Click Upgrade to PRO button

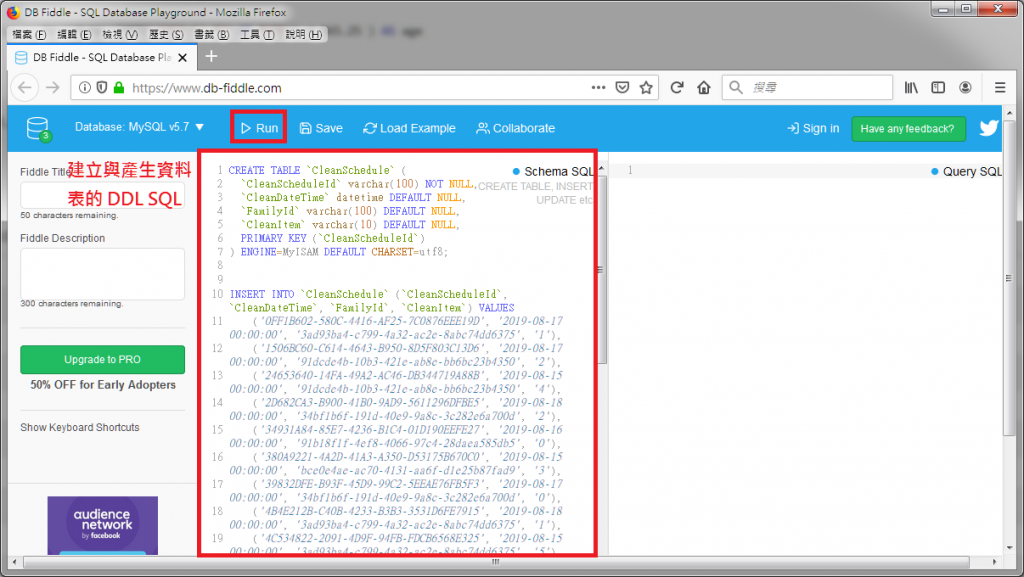coord(103,359)
